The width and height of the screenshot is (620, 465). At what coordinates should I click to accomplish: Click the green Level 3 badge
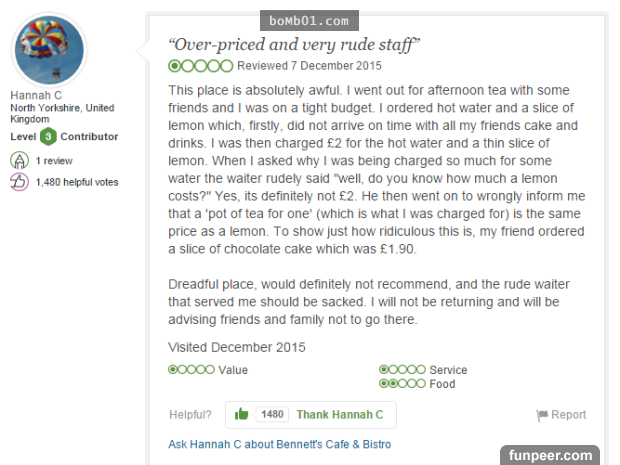(x=47, y=137)
